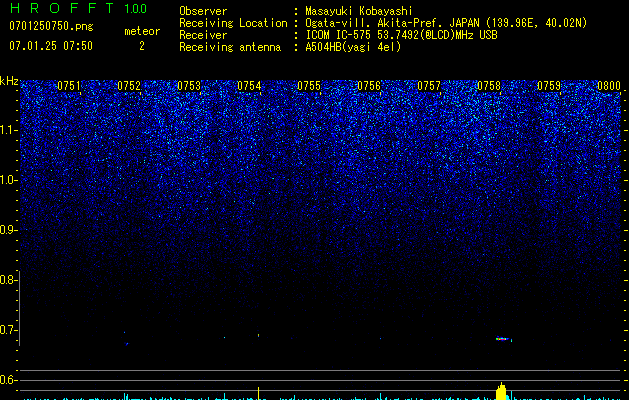Click the 0.7 kHz axis label
This screenshot has height=400, width=629.
pyautogui.click(x=7, y=330)
